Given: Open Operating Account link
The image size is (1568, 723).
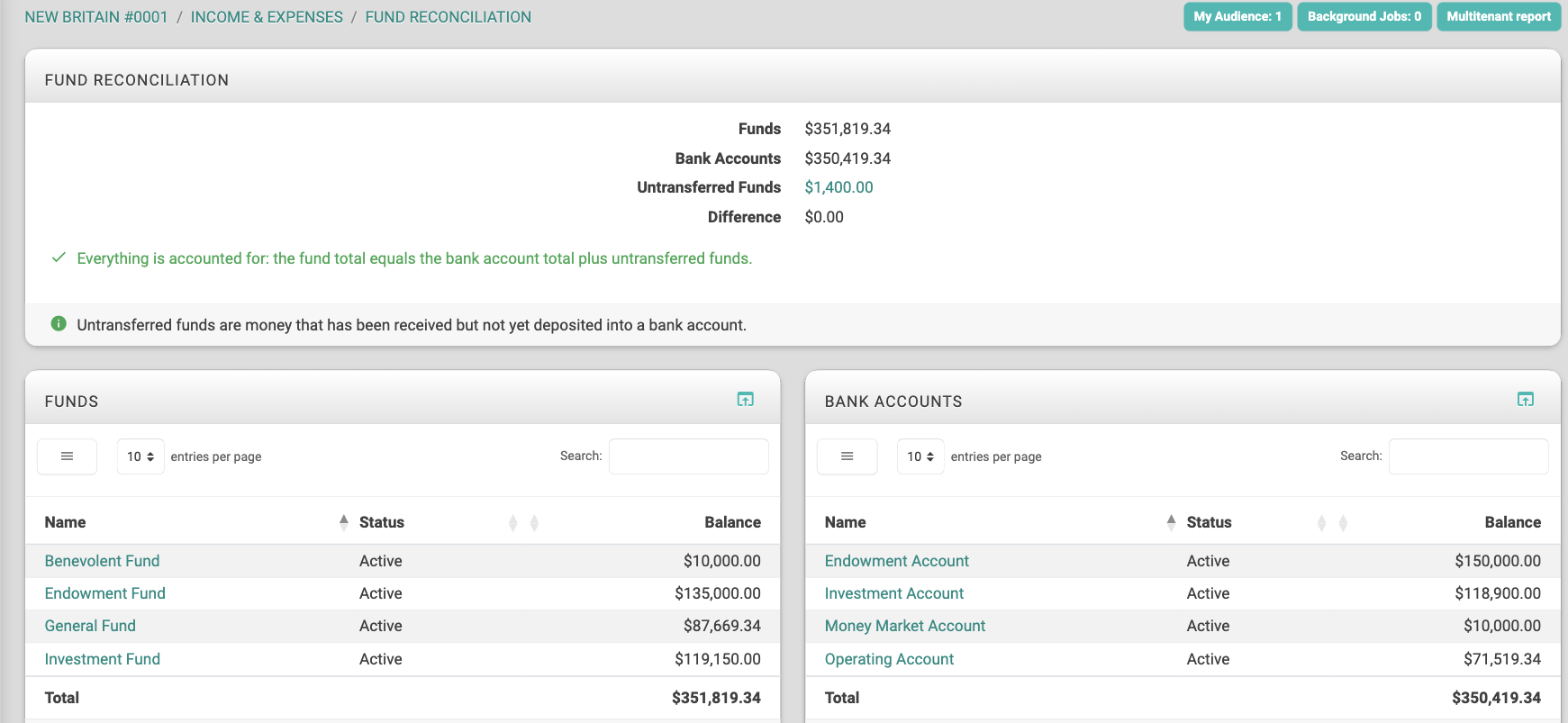Looking at the screenshot, I should 889,659.
